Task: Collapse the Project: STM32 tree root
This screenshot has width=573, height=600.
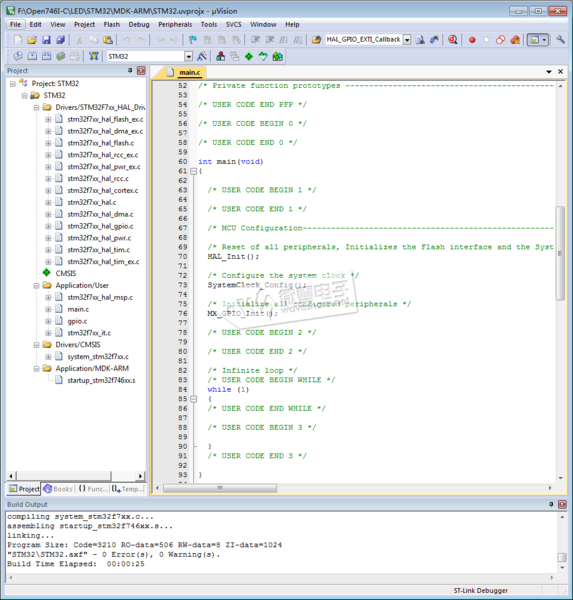Action: (13, 83)
